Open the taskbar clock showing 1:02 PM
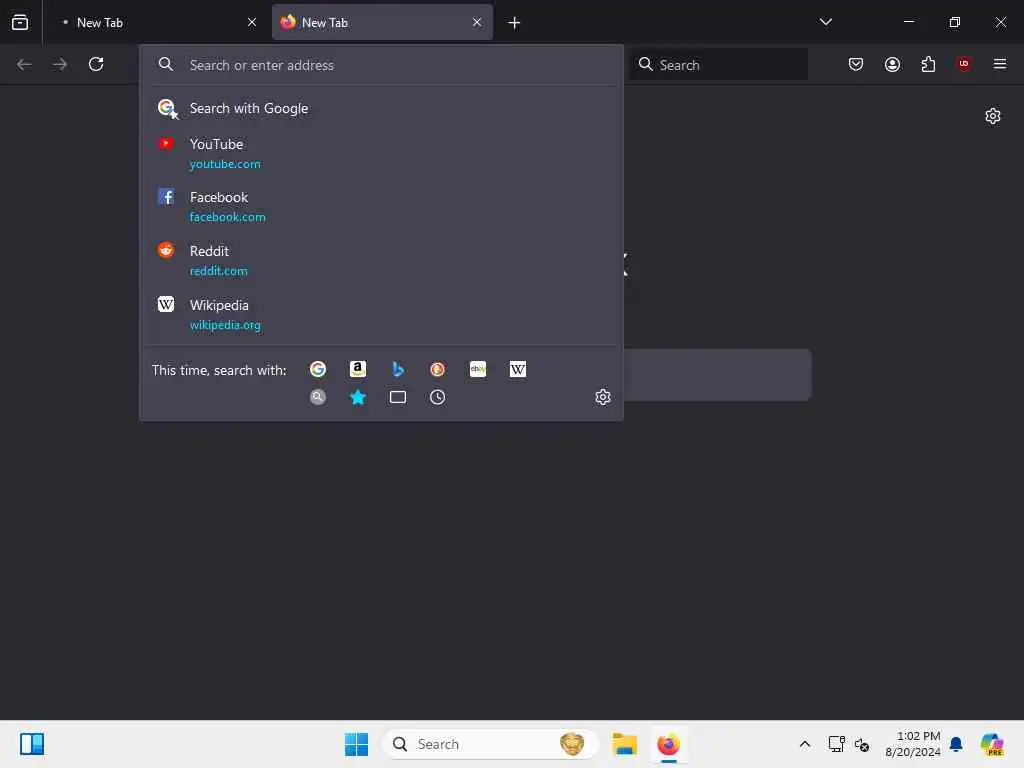 coord(912,744)
